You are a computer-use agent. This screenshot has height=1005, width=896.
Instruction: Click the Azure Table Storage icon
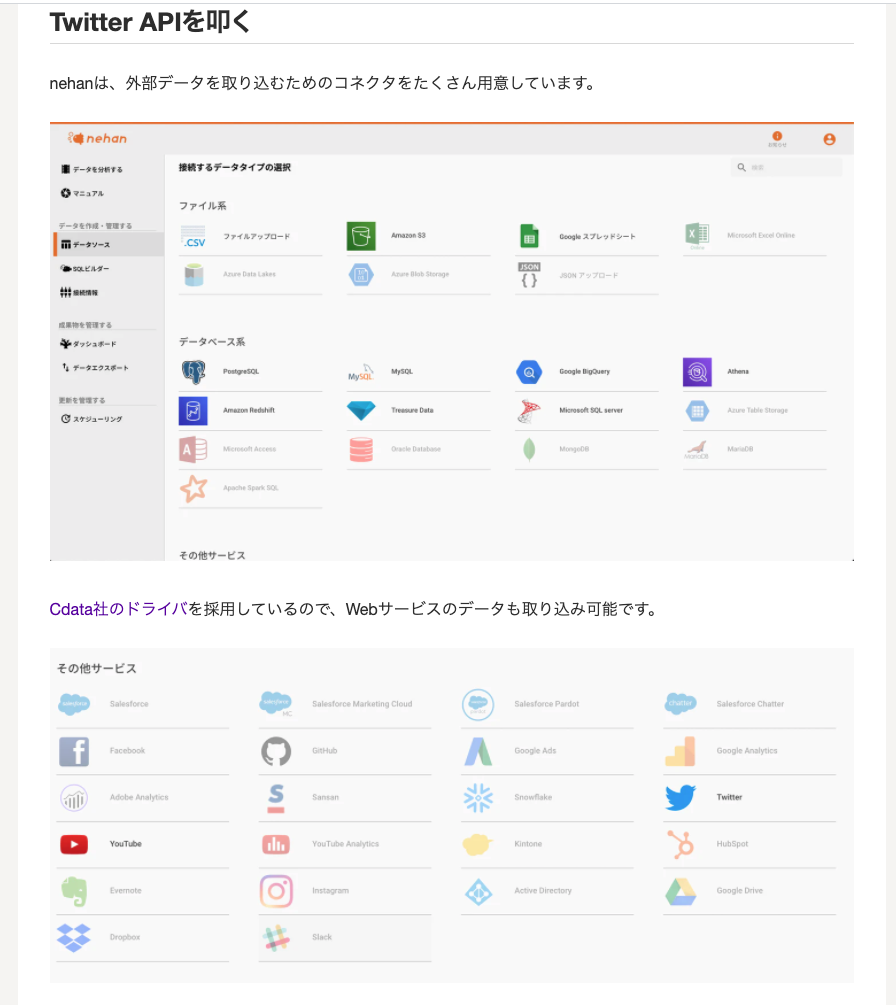(x=697, y=411)
